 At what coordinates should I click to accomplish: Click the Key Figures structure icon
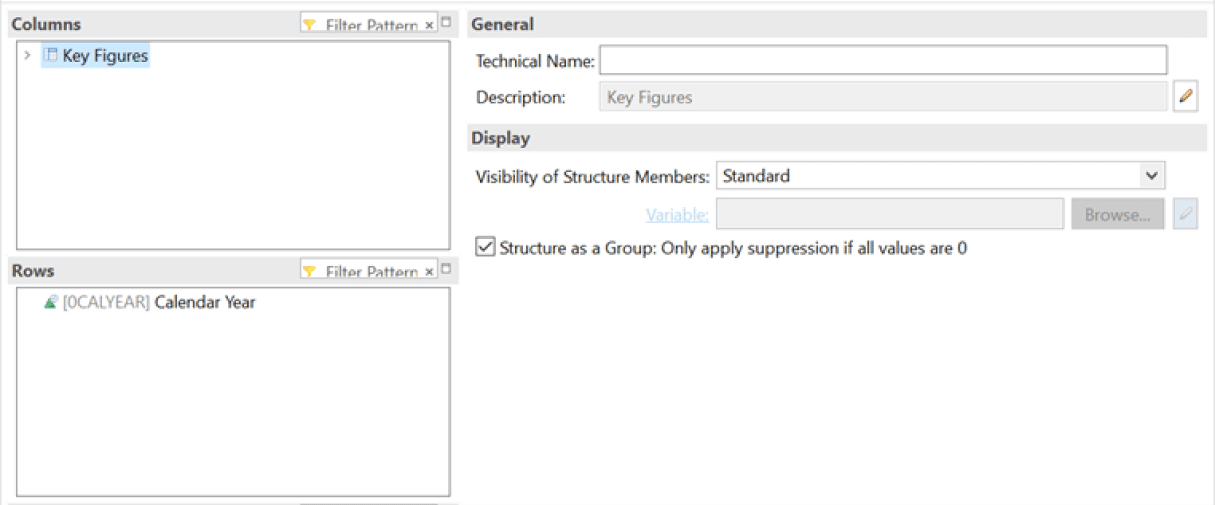(52, 56)
